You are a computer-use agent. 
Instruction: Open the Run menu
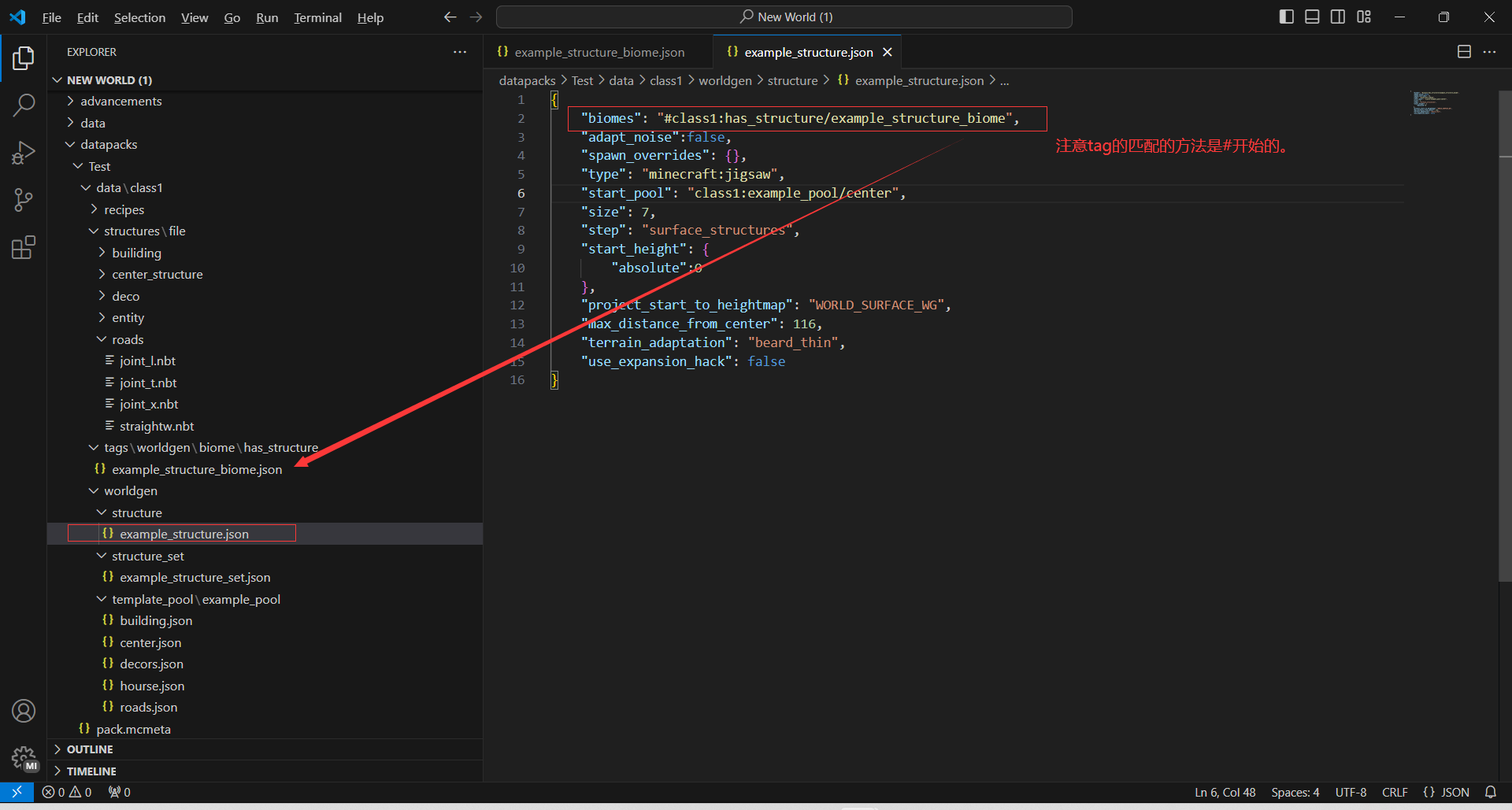tap(267, 17)
